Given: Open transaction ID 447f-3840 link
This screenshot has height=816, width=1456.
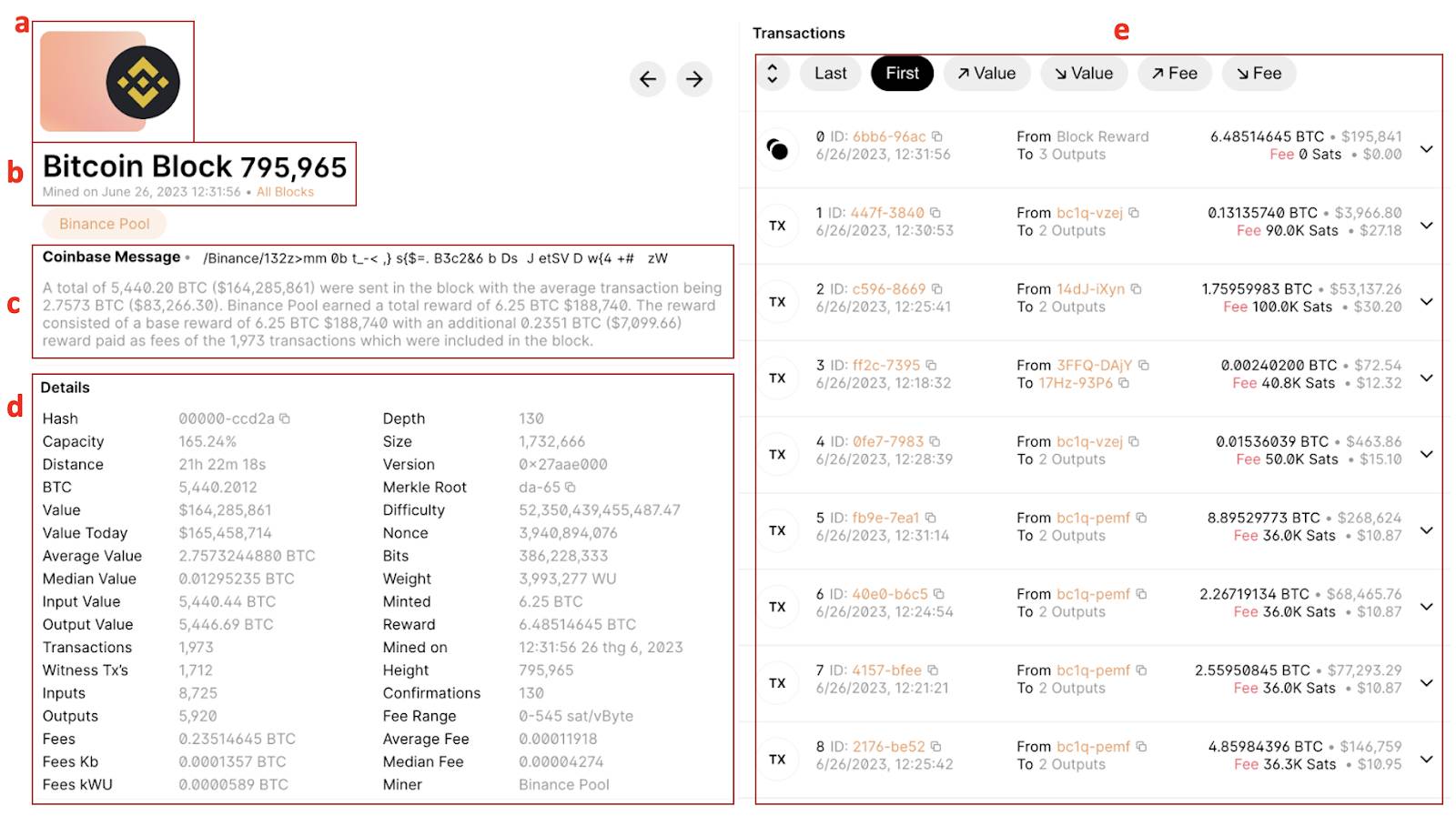Looking at the screenshot, I should click(x=887, y=213).
